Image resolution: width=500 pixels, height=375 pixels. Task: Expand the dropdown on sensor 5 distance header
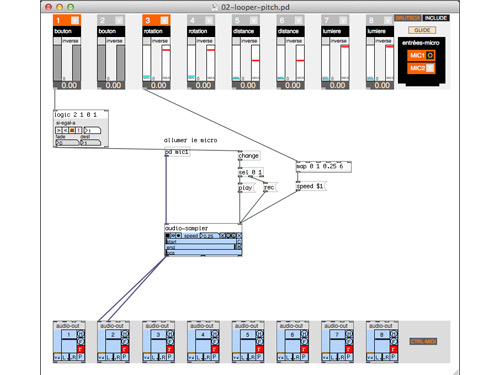point(254,20)
